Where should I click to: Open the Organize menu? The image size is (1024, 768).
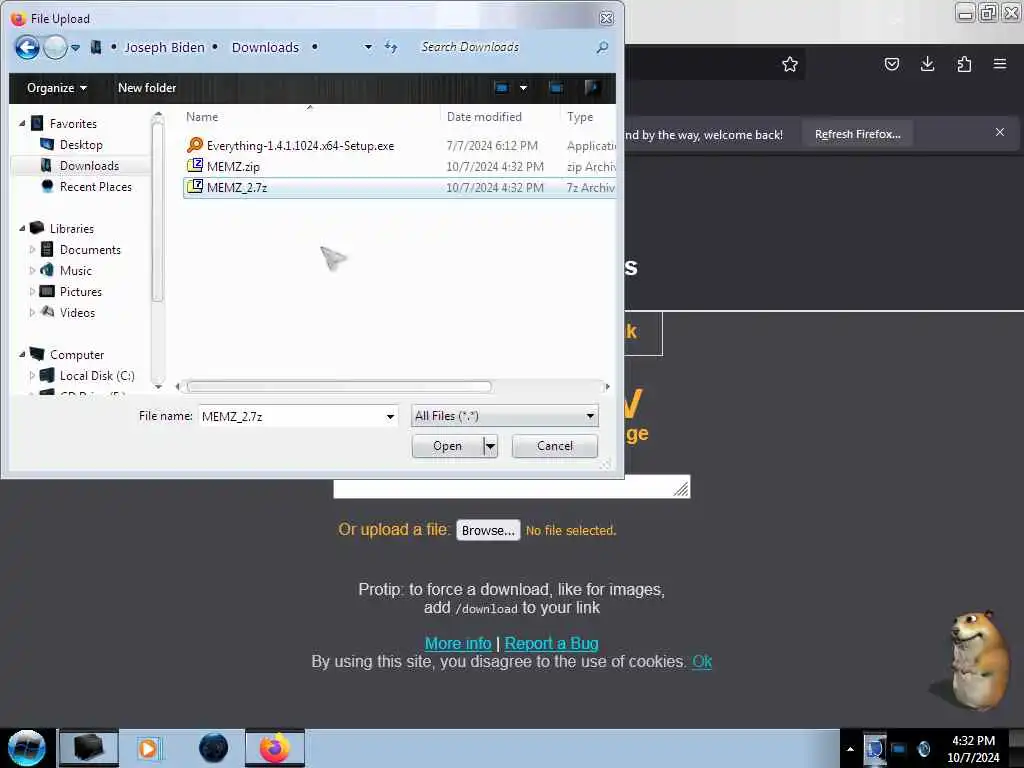coord(57,88)
